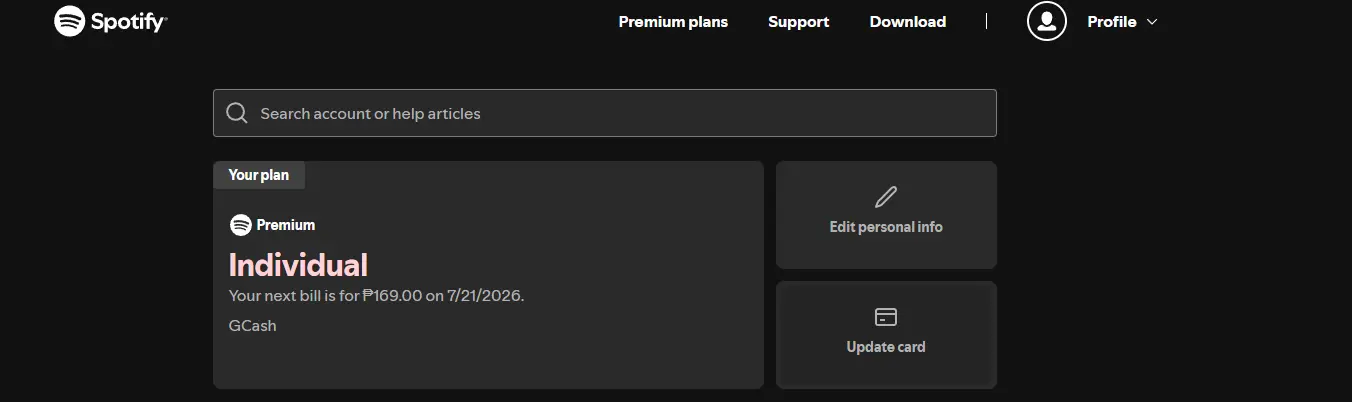Click the Your plan badge
Screen dimensions: 1352x402
tap(259, 175)
